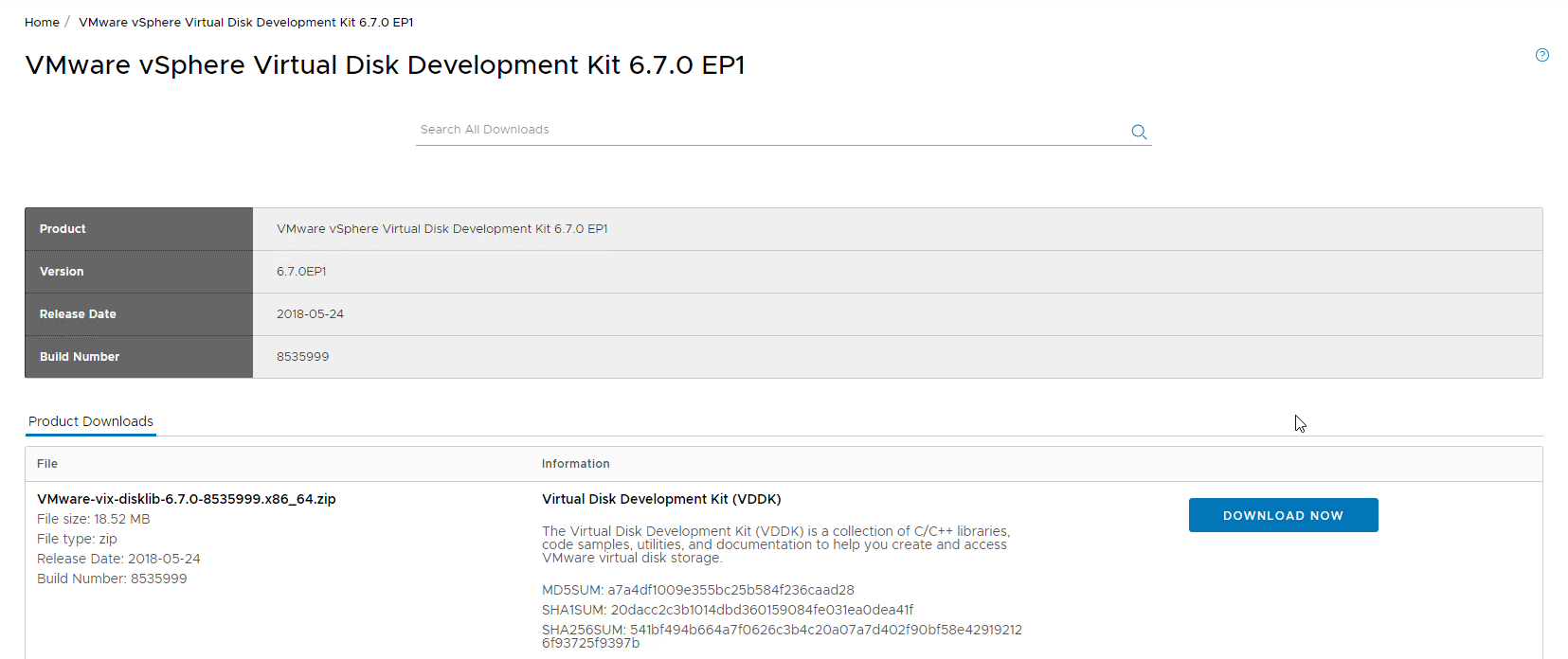1568x659 pixels.
Task: Select Release Date line under file name
Action: point(118,559)
